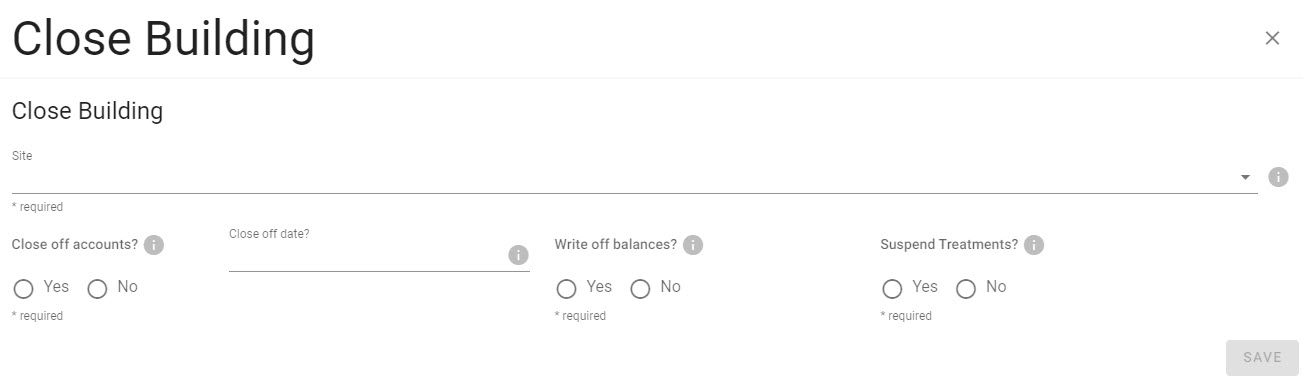The height and width of the screenshot is (384, 1303).
Task: View info icon for Close off date
Action: 518,255
